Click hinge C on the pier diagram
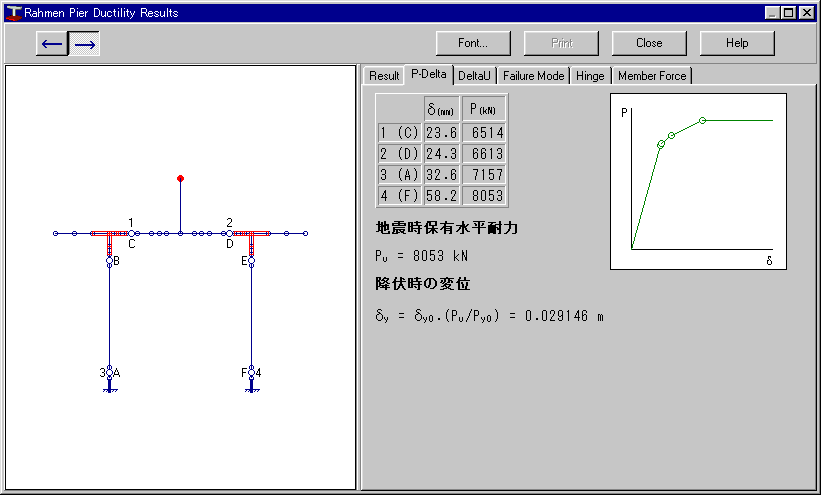Image resolution: width=821 pixels, height=495 pixels. [x=131, y=234]
